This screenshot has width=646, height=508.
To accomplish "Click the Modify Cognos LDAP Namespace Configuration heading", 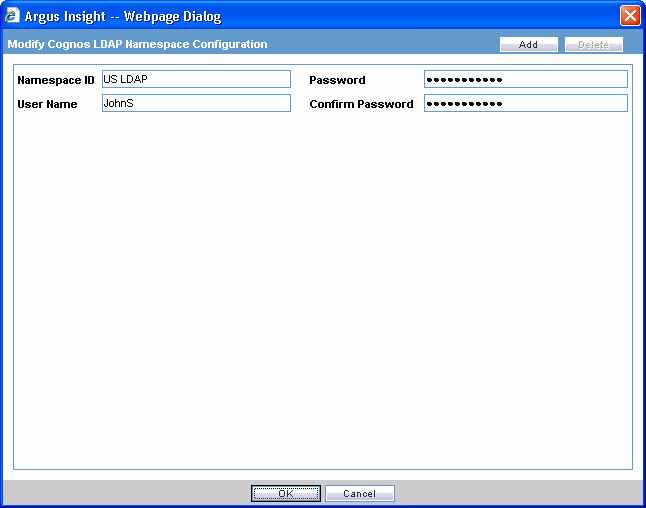I will pyautogui.click(x=137, y=44).
